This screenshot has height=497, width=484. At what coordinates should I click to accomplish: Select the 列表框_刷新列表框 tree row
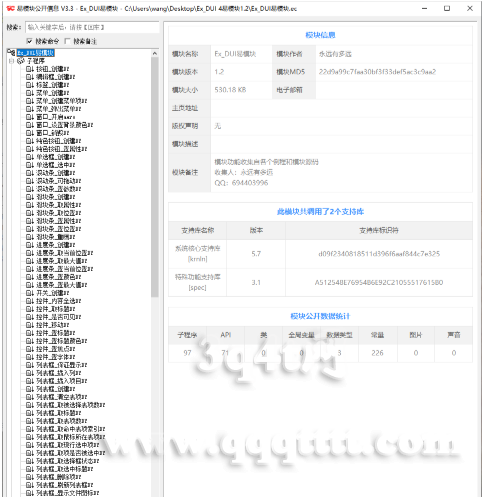tap(64, 485)
